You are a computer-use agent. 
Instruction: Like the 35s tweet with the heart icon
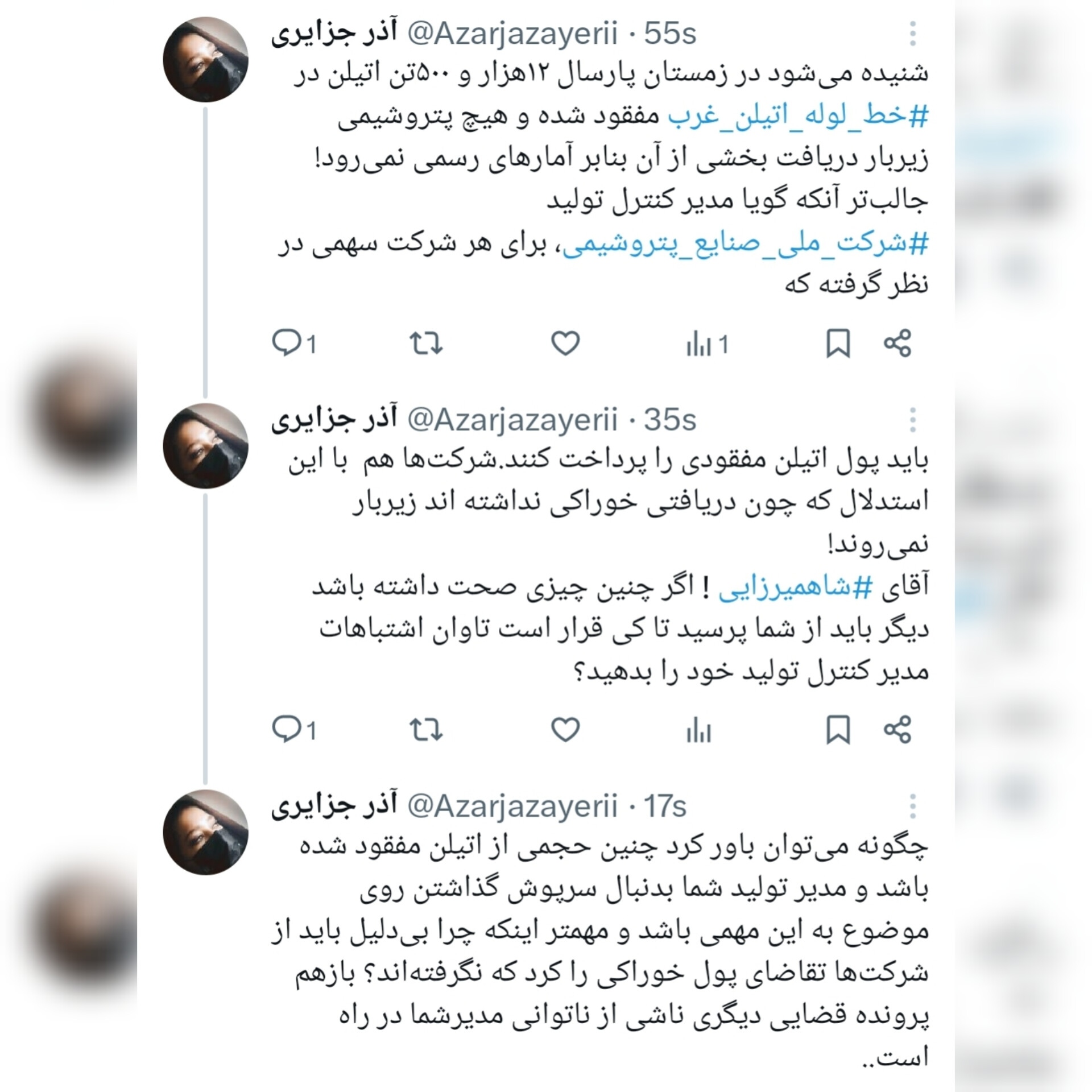point(565,730)
